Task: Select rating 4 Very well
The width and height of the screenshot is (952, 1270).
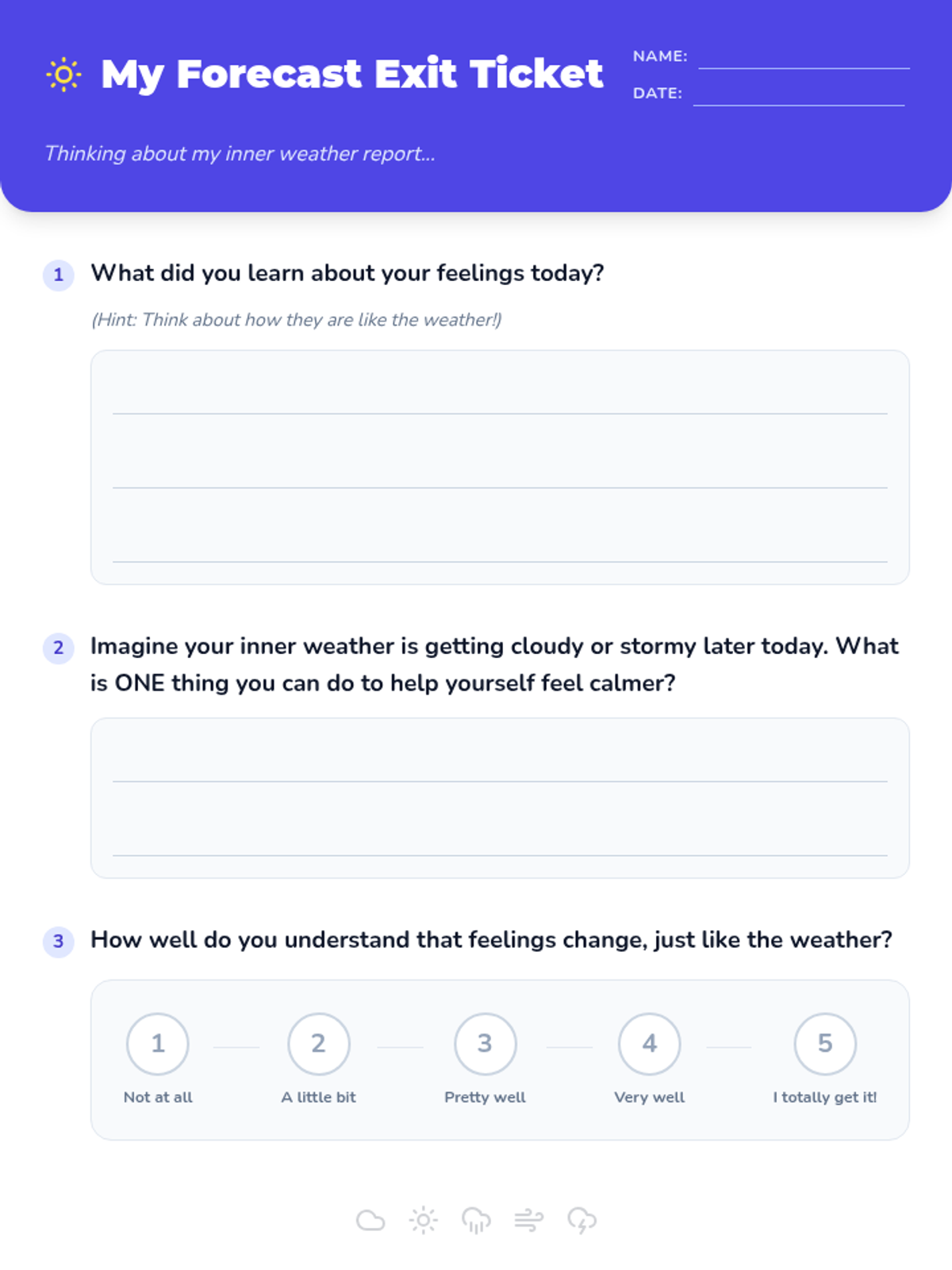Action: click(649, 1044)
